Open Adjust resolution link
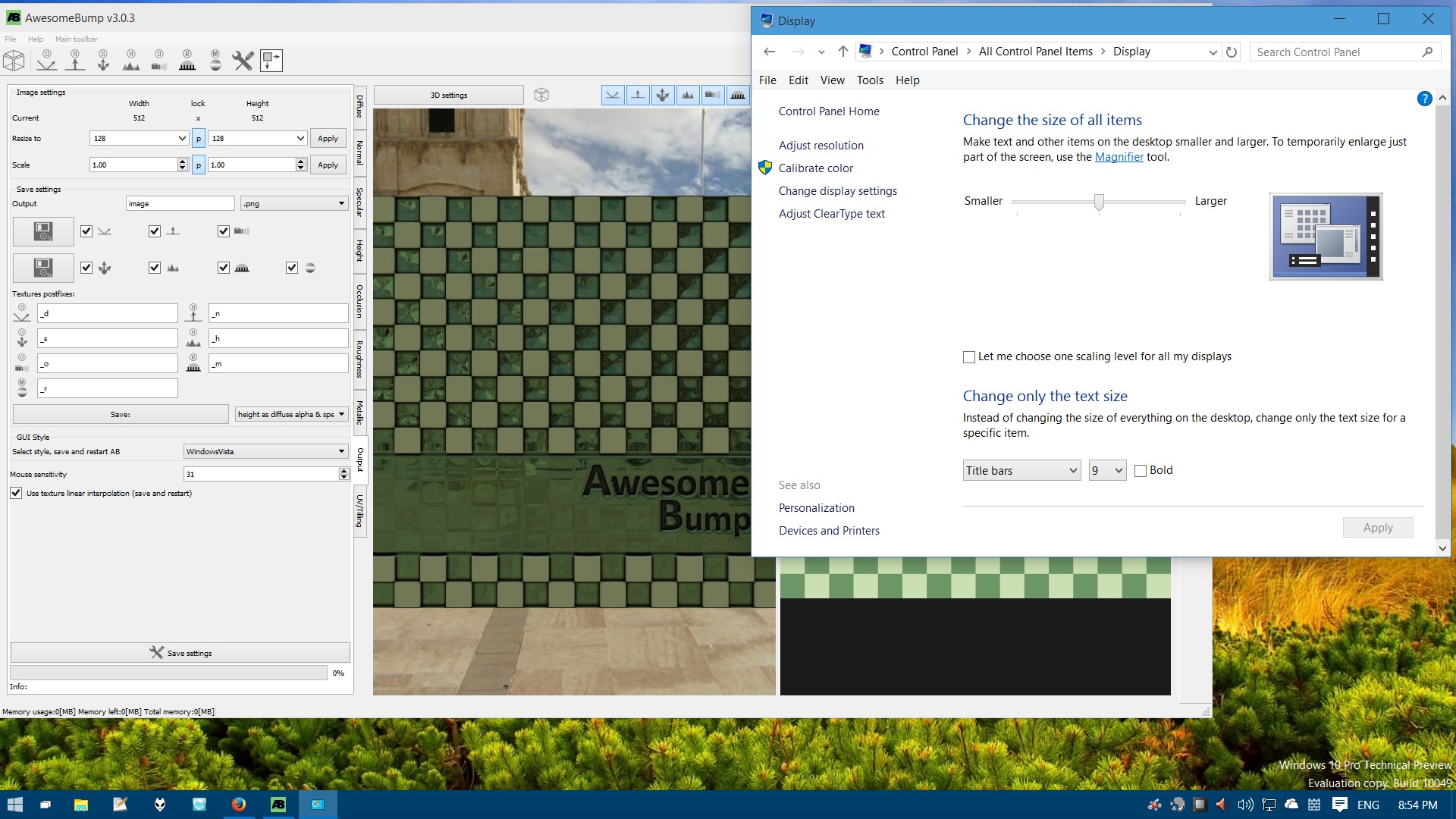 point(821,146)
